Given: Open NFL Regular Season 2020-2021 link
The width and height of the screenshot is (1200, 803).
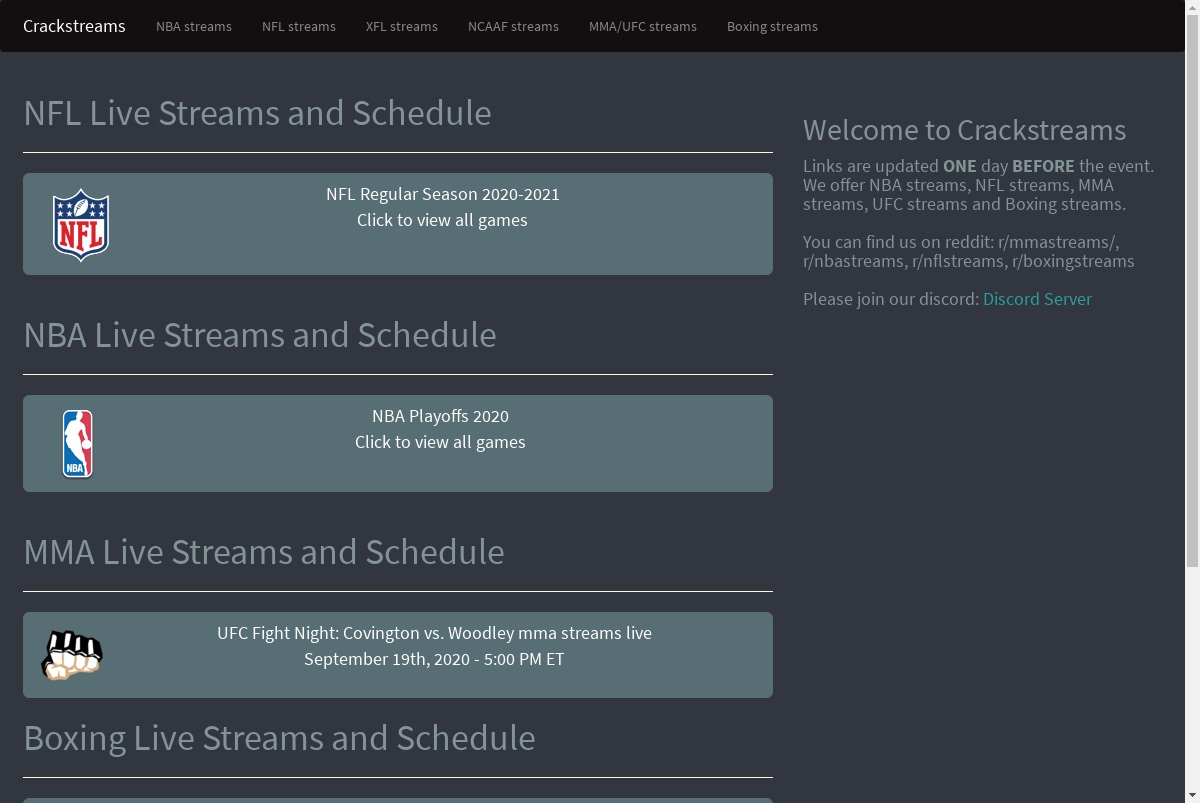Looking at the screenshot, I should 443,194.
